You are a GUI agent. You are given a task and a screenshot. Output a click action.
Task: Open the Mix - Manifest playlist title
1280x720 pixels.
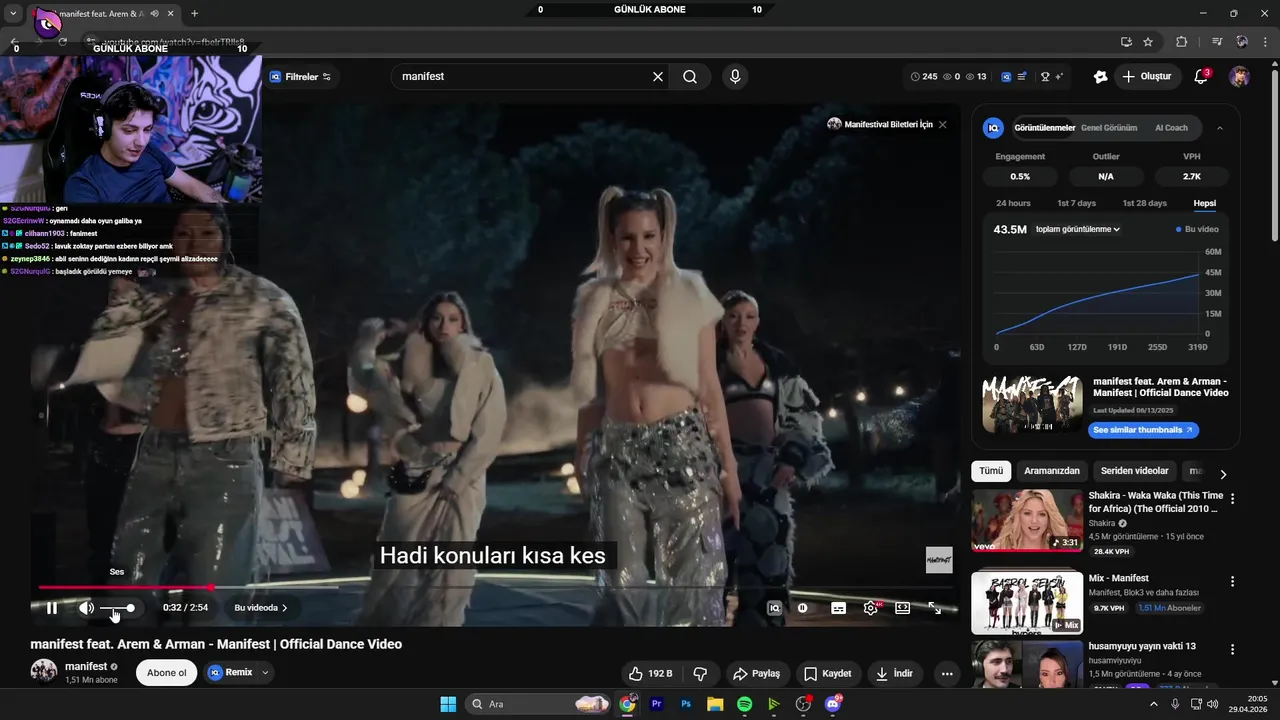1118,578
